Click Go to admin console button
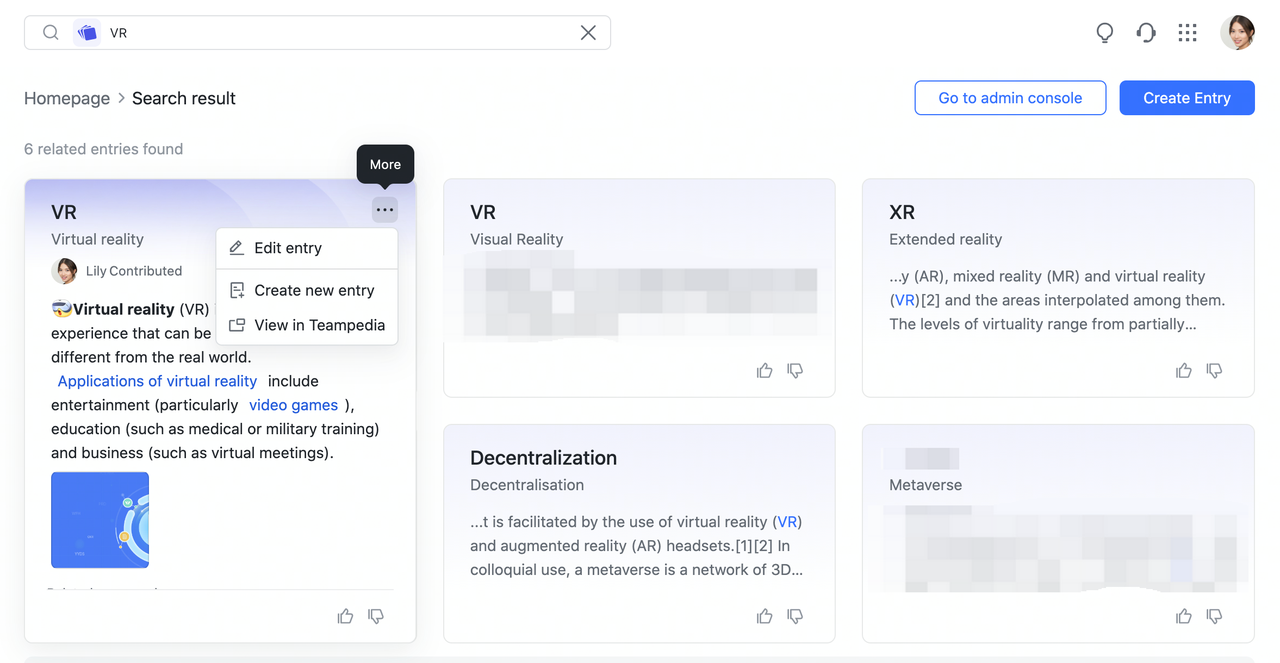 click(1010, 98)
